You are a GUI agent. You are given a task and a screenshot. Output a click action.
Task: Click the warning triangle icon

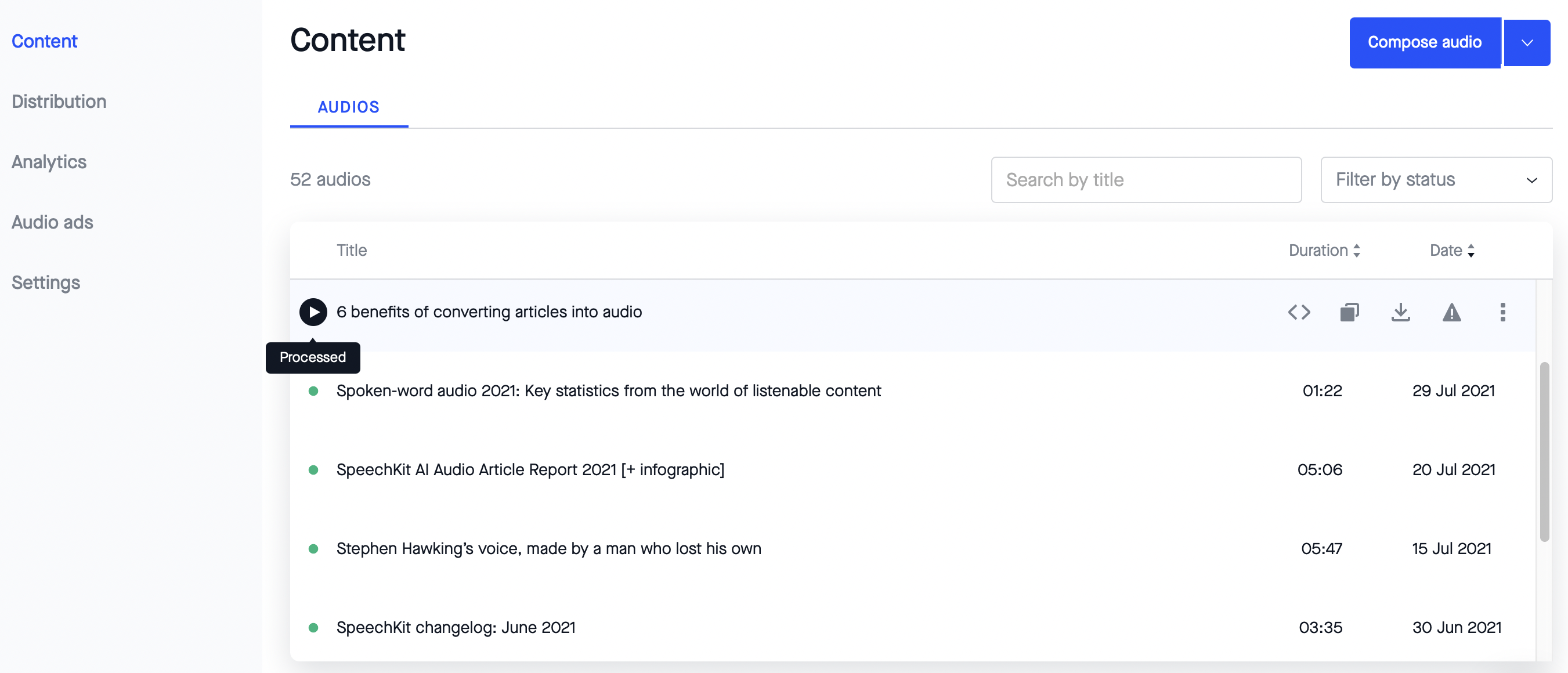(1451, 313)
